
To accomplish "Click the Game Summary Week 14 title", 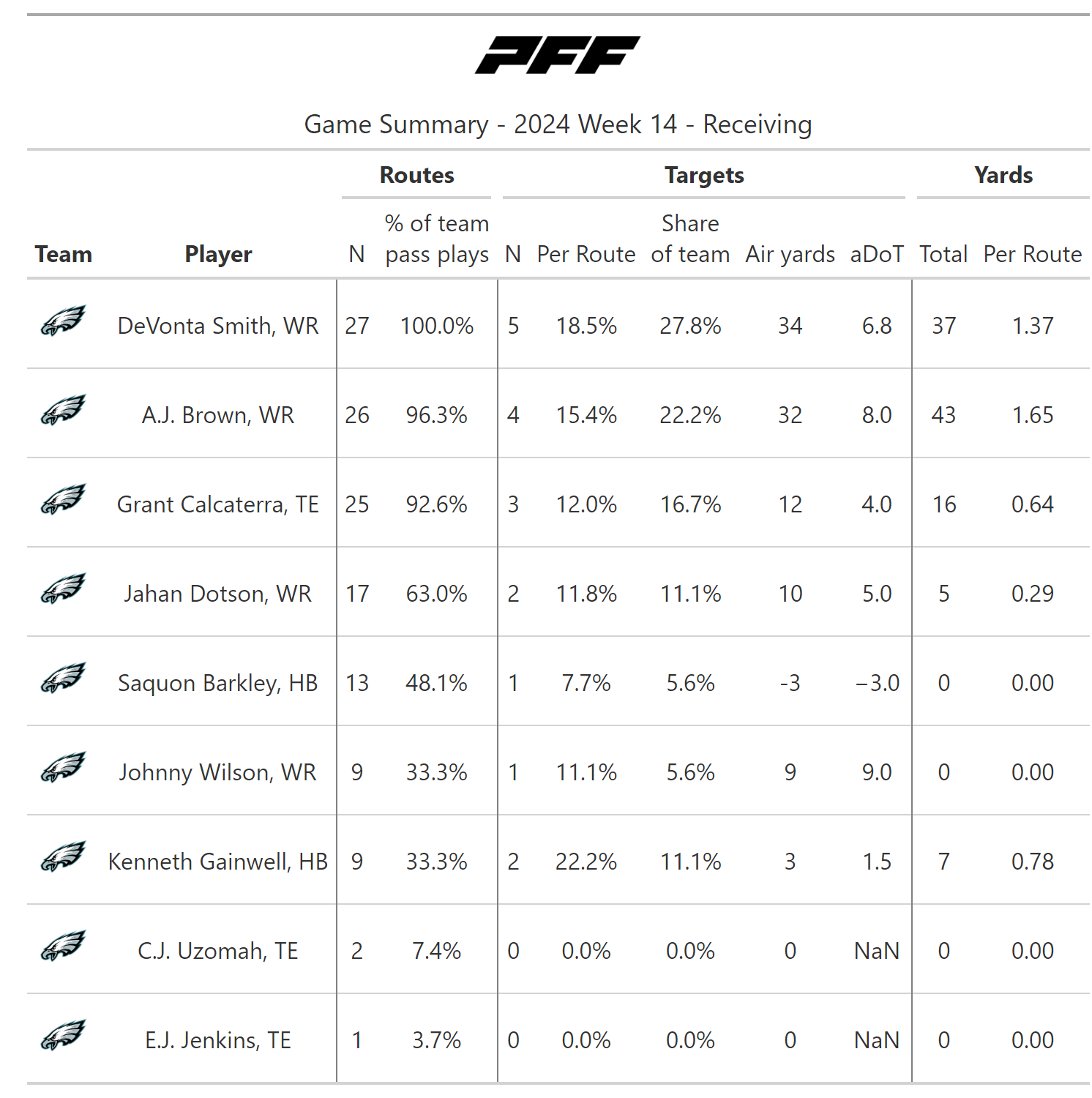I will pos(558,124).
